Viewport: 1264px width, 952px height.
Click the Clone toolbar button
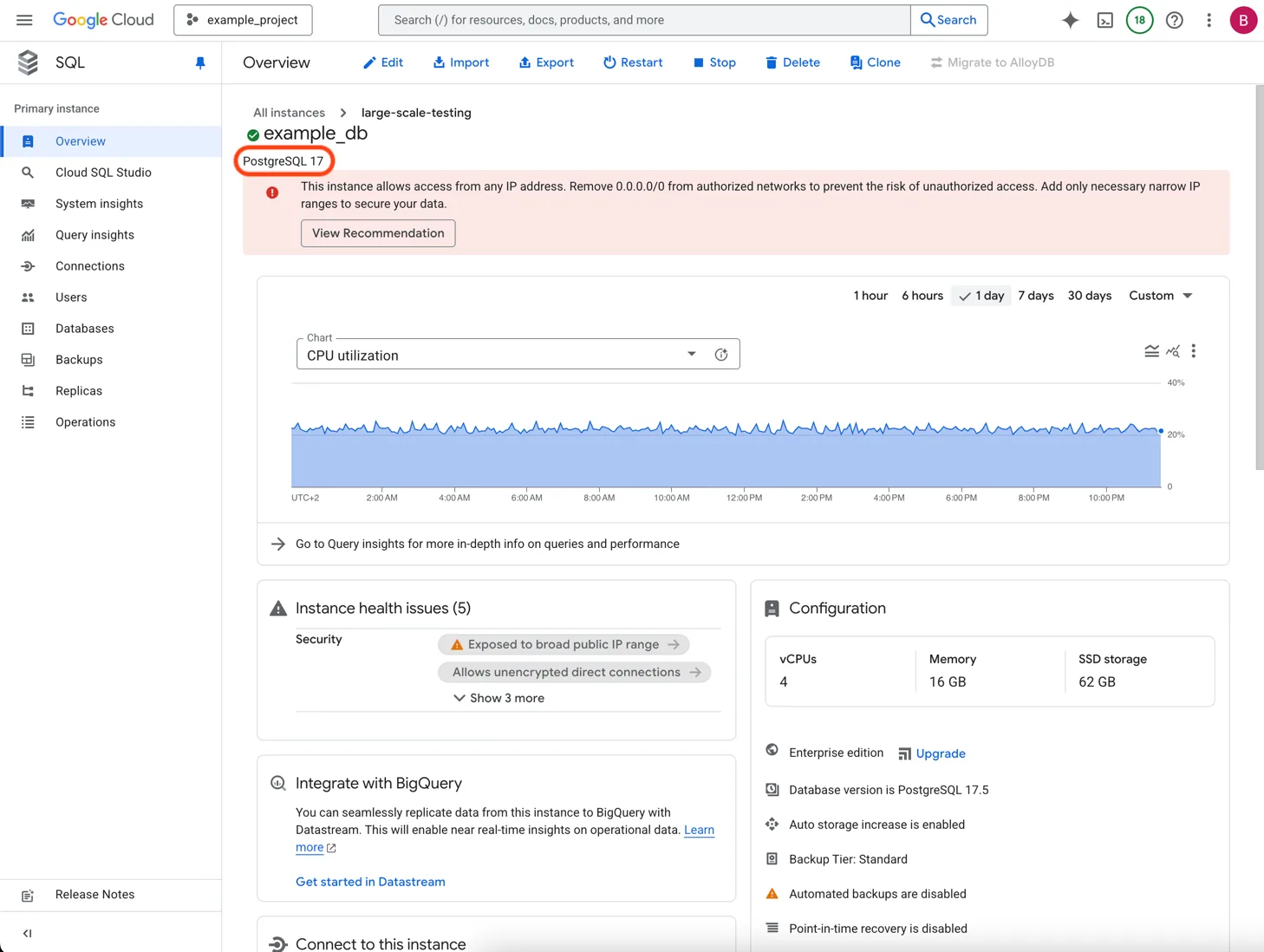coord(875,62)
